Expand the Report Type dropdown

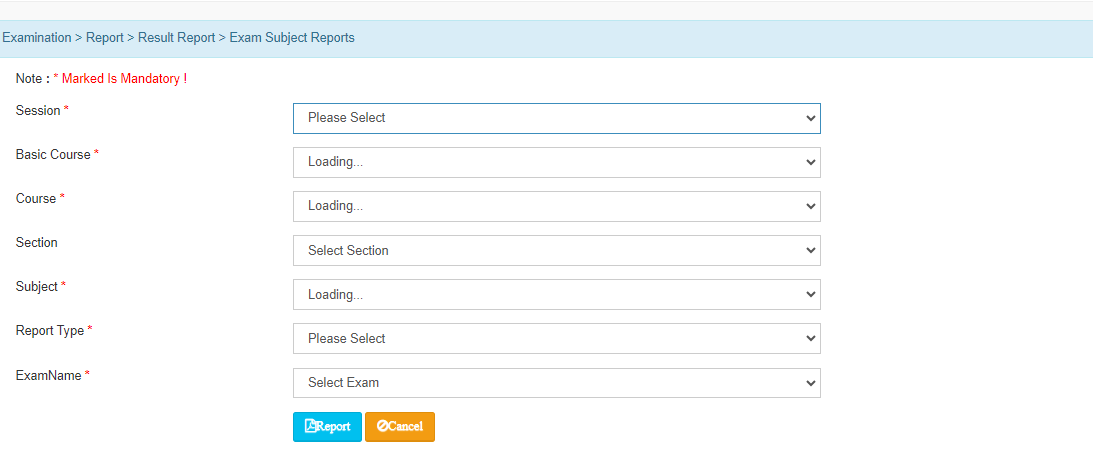tap(556, 338)
